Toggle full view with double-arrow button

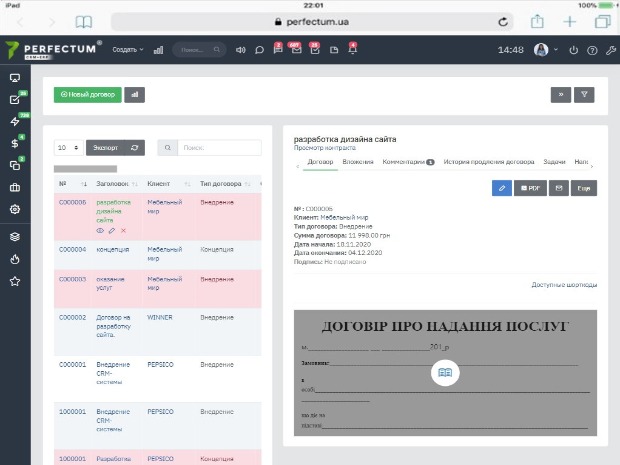point(561,95)
